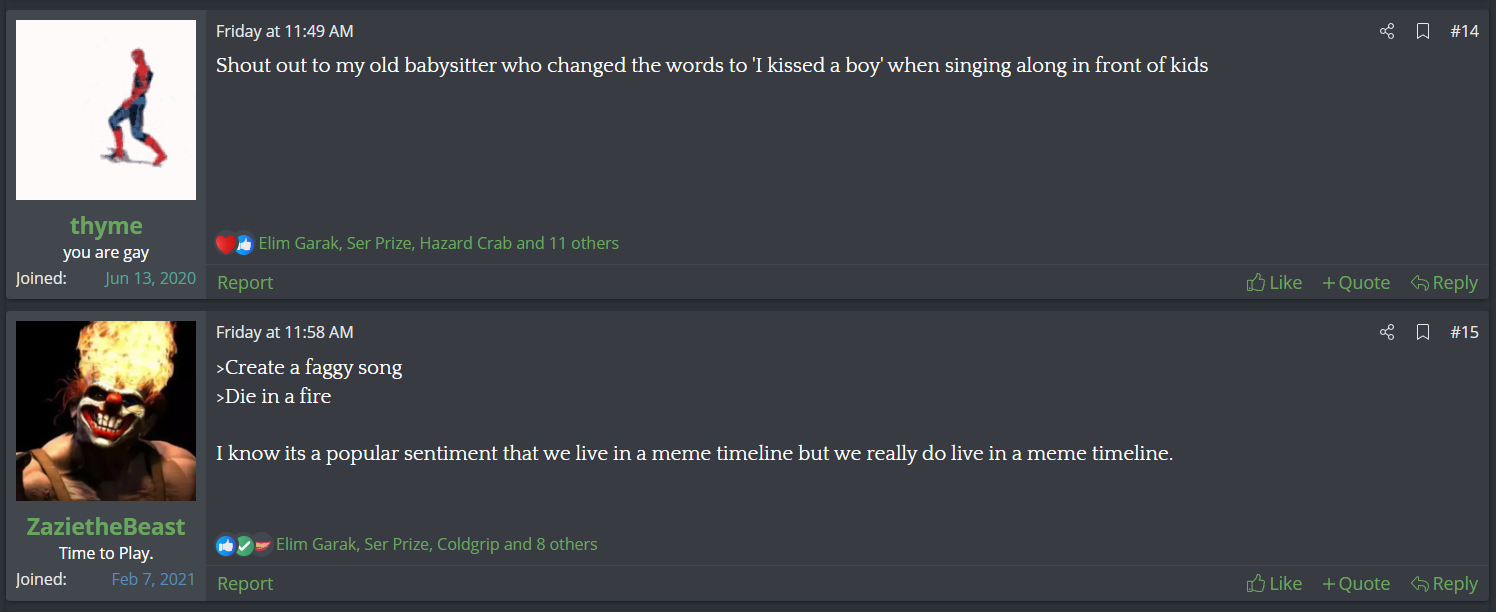
Task: Click the green checkmark reaction icon on post #15
Action: 244,545
